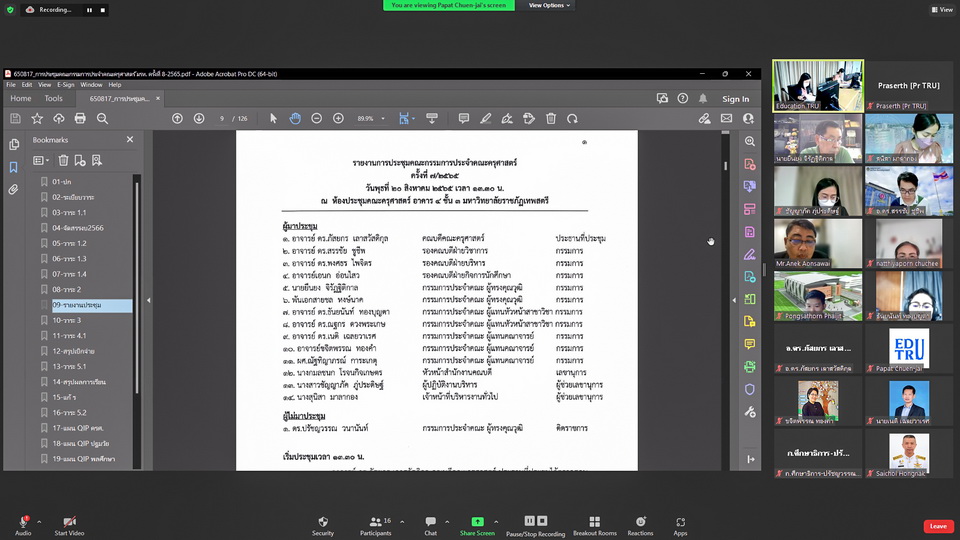Screen dimensions: 960x540
Task: Open View Options dropdown in Zoom
Action: coord(549,5)
